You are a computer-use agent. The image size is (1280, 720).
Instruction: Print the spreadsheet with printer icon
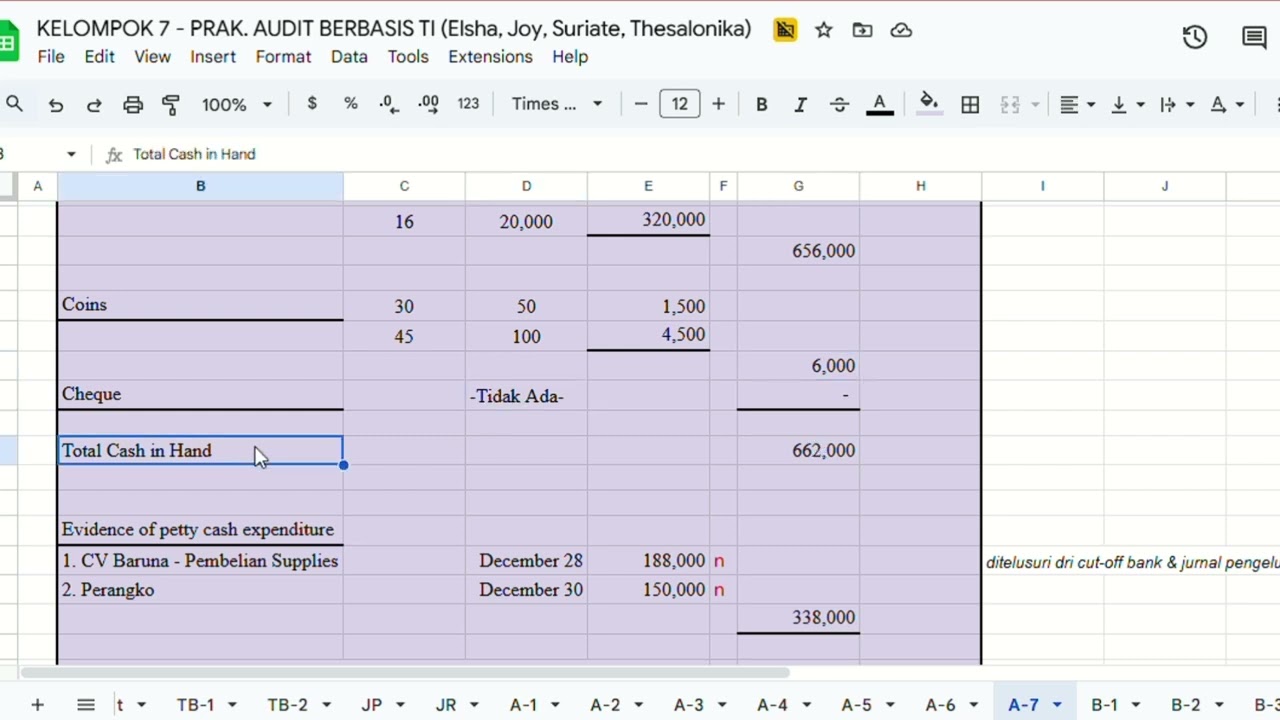coord(133,104)
